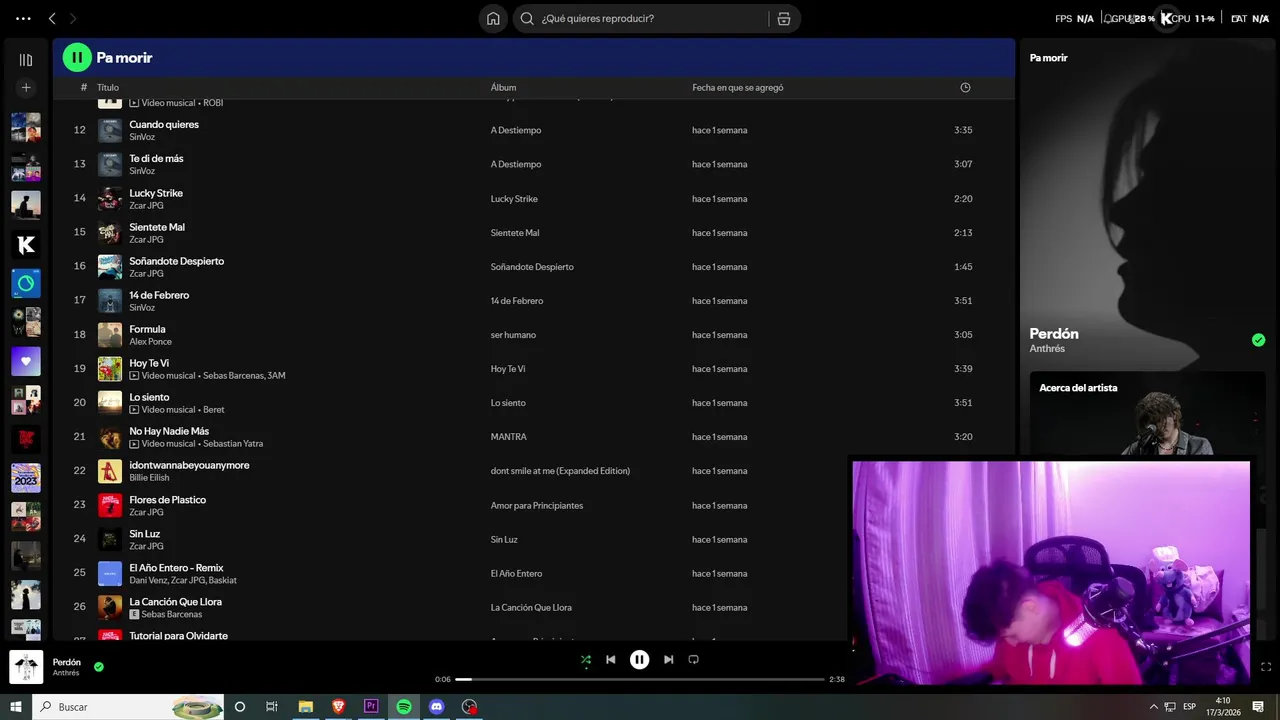Screen dimensions: 1280x720
Task: Click the video icon on No Hay Nadie Más
Action: (134, 444)
